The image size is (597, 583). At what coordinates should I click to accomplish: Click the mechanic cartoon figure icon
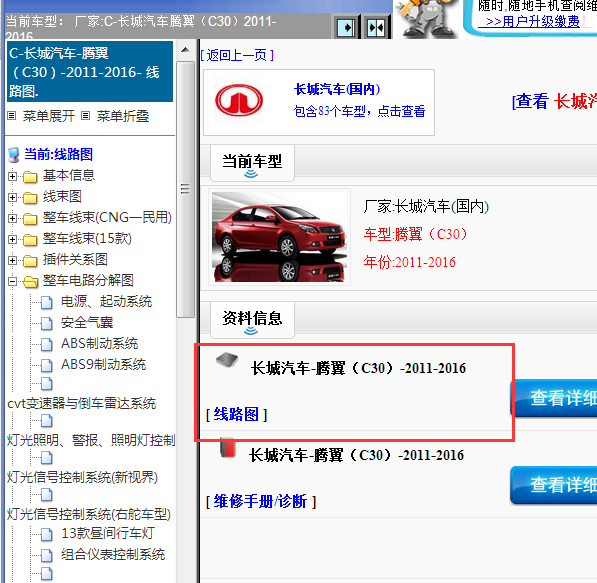pos(426,18)
